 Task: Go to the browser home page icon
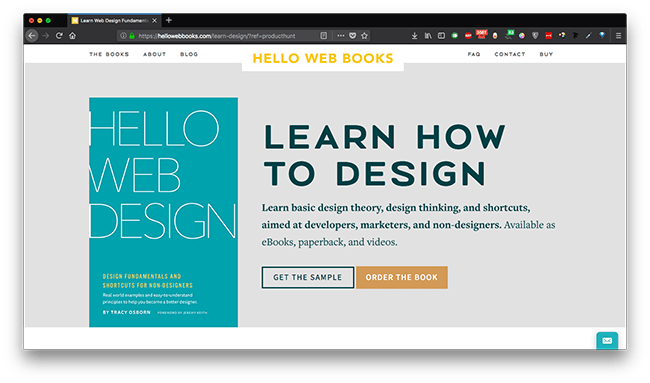pos(73,36)
